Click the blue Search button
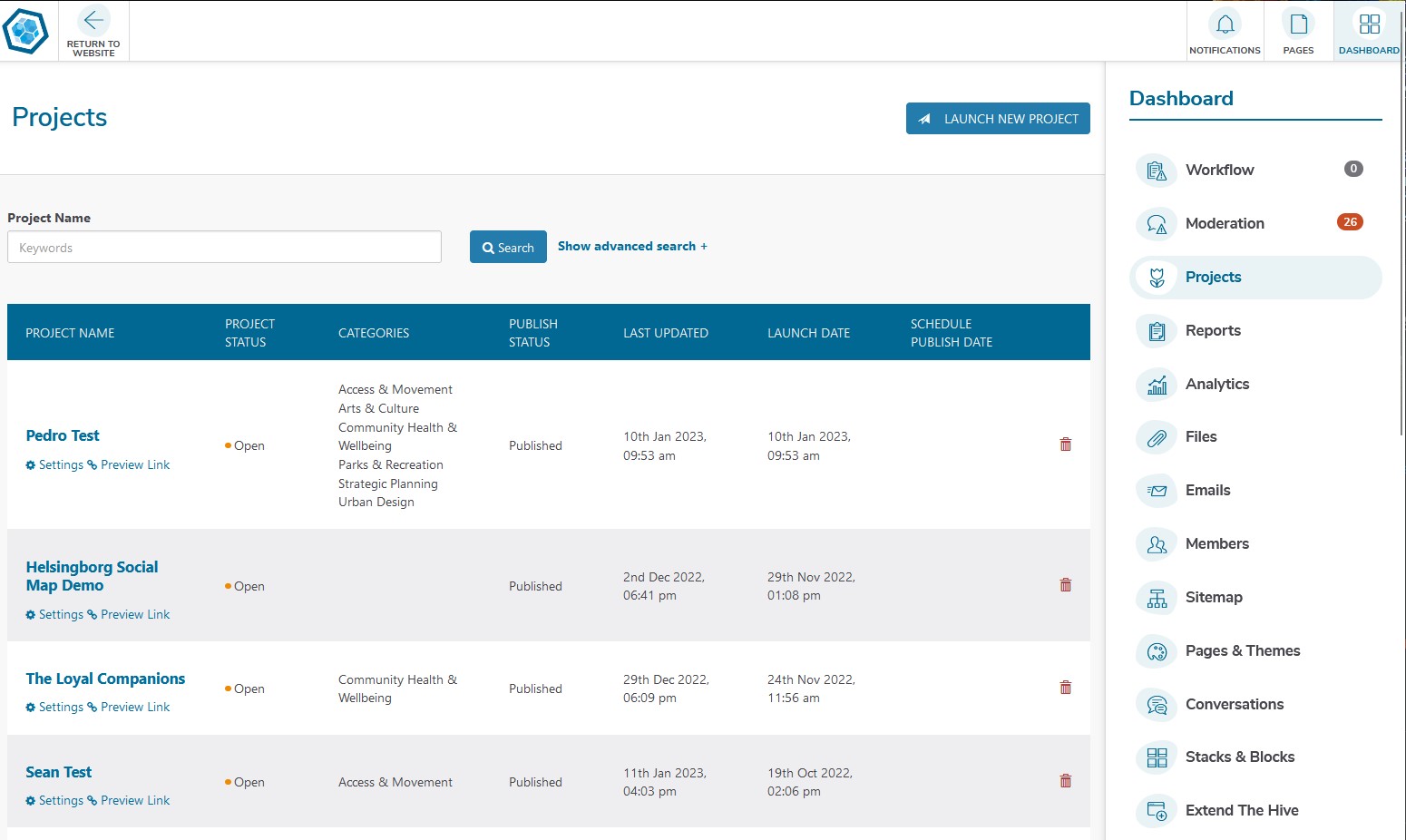Image resolution: width=1406 pixels, height=840 pixels. tap(508, 247)
